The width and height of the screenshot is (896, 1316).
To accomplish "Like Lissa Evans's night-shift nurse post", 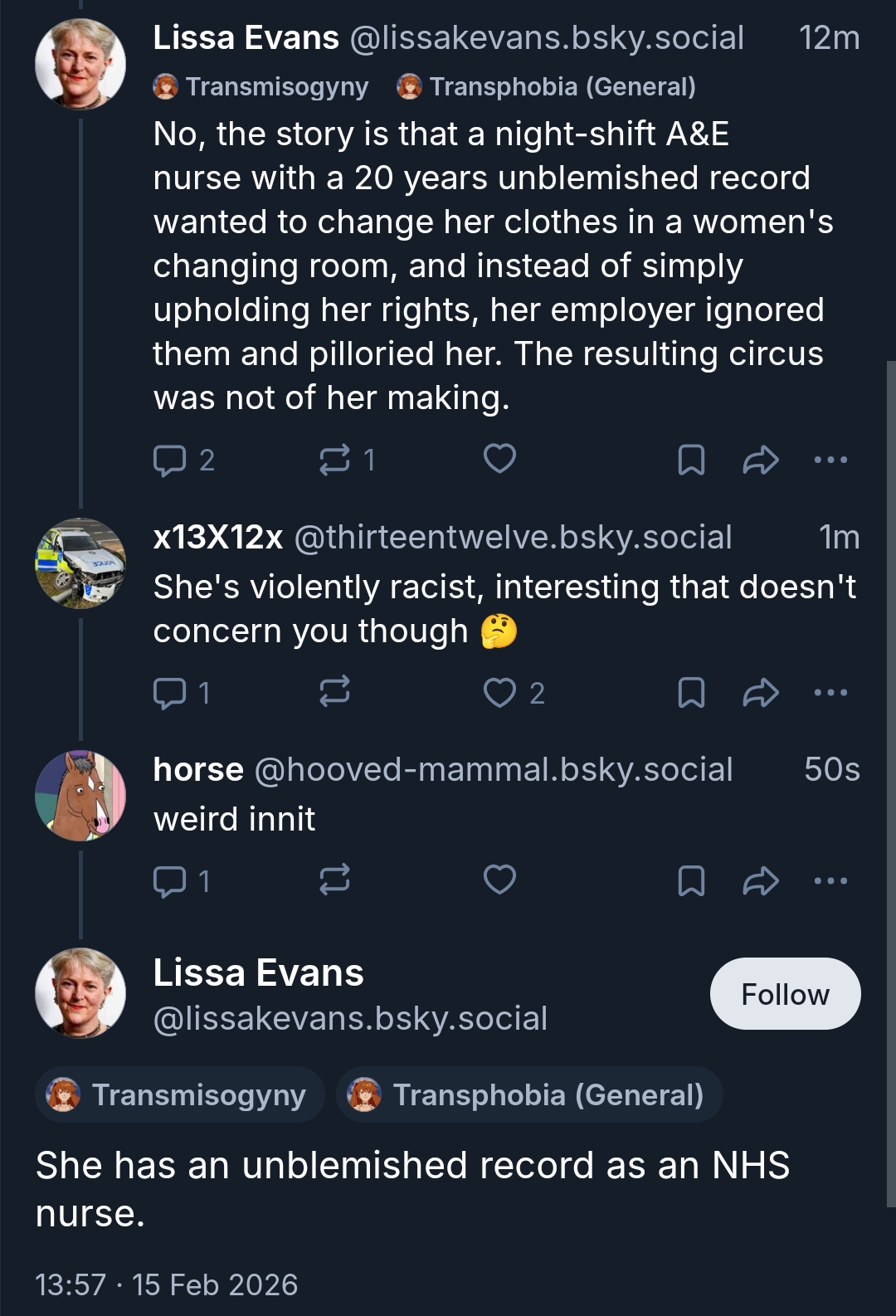I will (499, 459).
